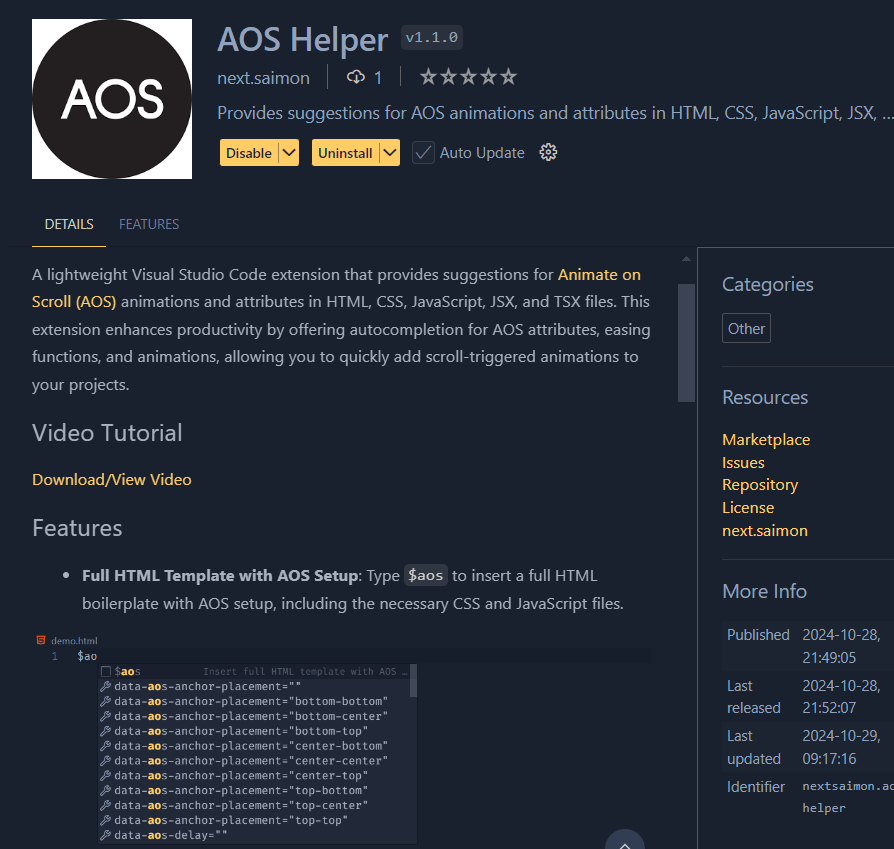The width and height of the screenshot is (894, 849).
Task: Click the details pane vertical scrollbar
Action: pos(686,342)
